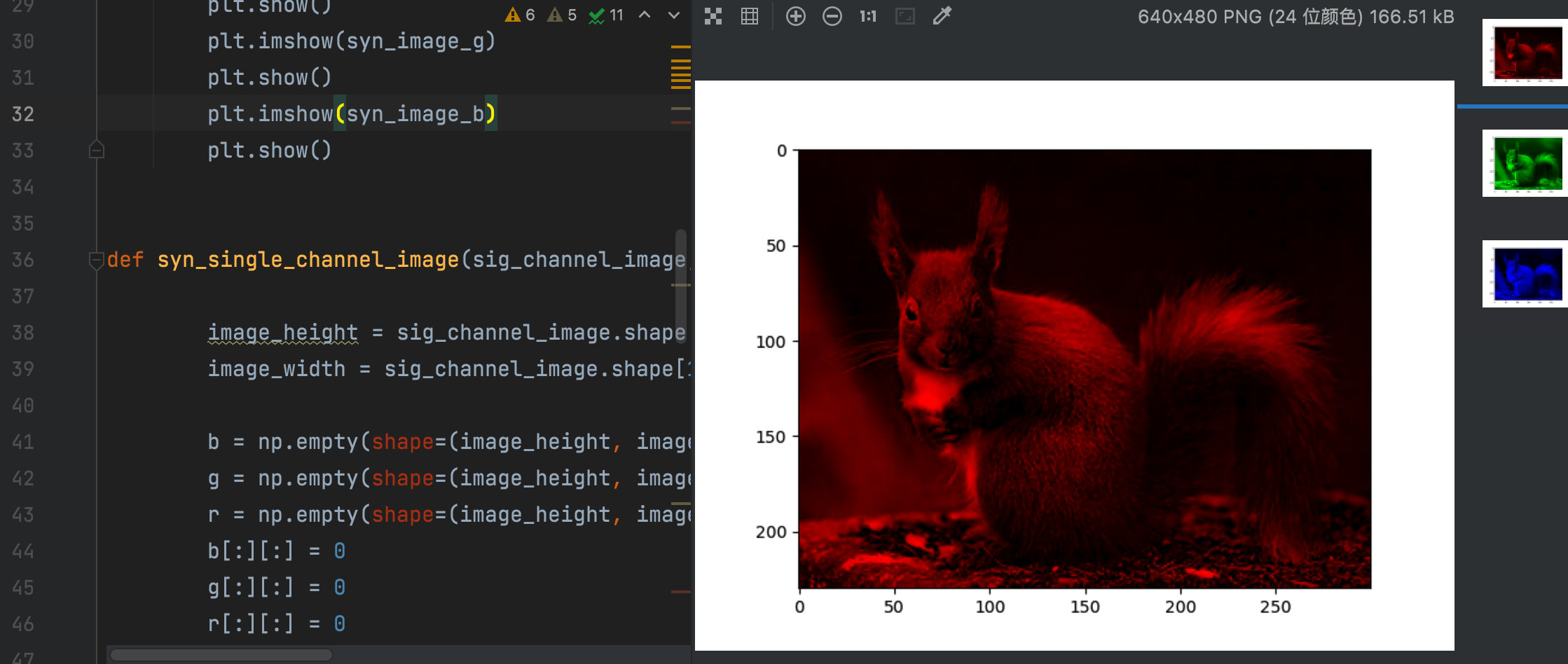This screenshot has width=1568, height=664.
Task: Click the 'r[:][:] = 0' line
Action: click(277, 624)
